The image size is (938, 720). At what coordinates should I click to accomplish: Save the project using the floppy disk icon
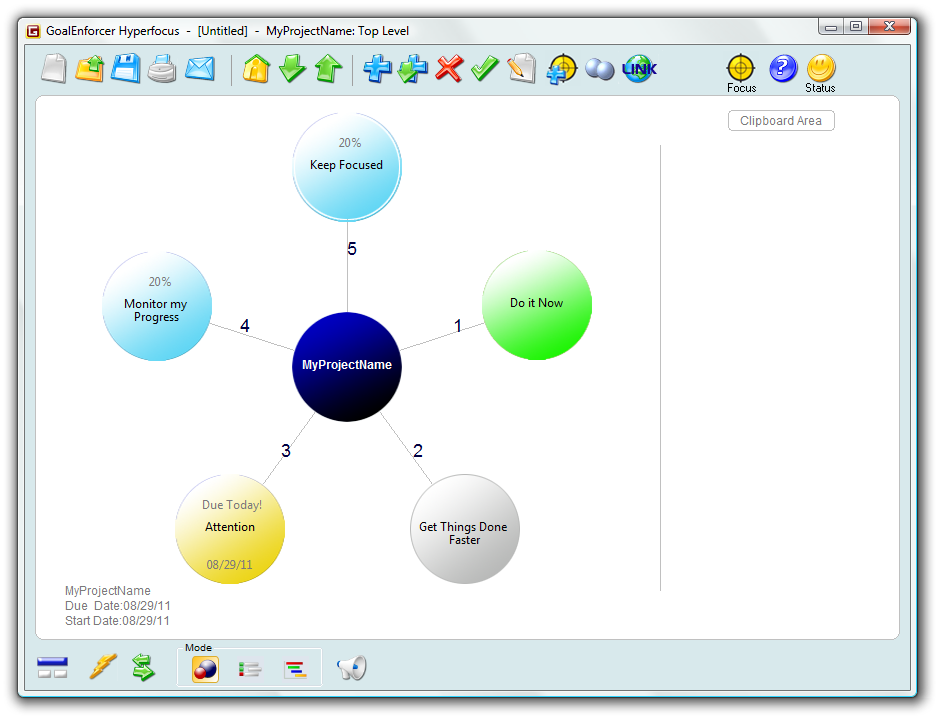126,69
